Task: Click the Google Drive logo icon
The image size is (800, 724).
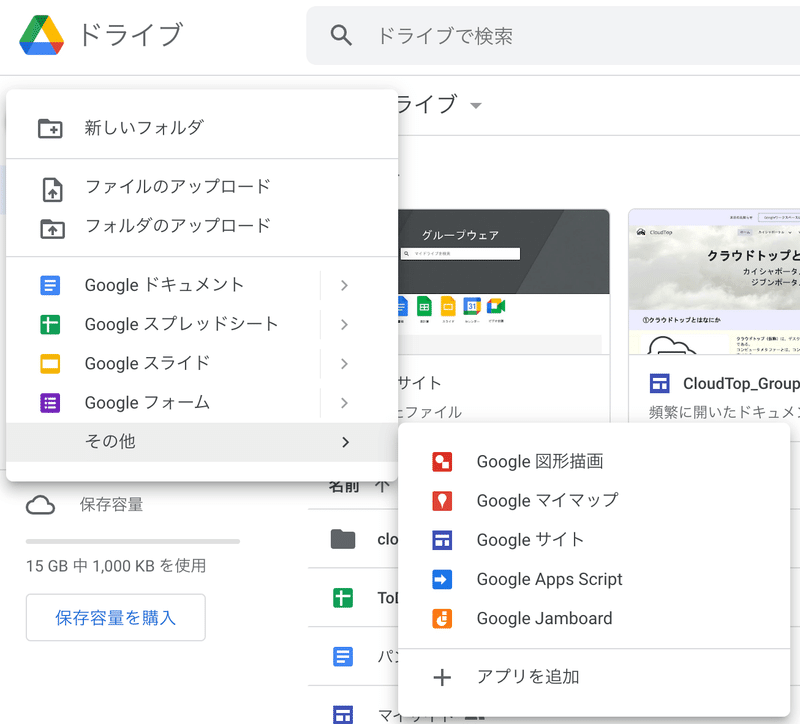Action: click(41, 35)
